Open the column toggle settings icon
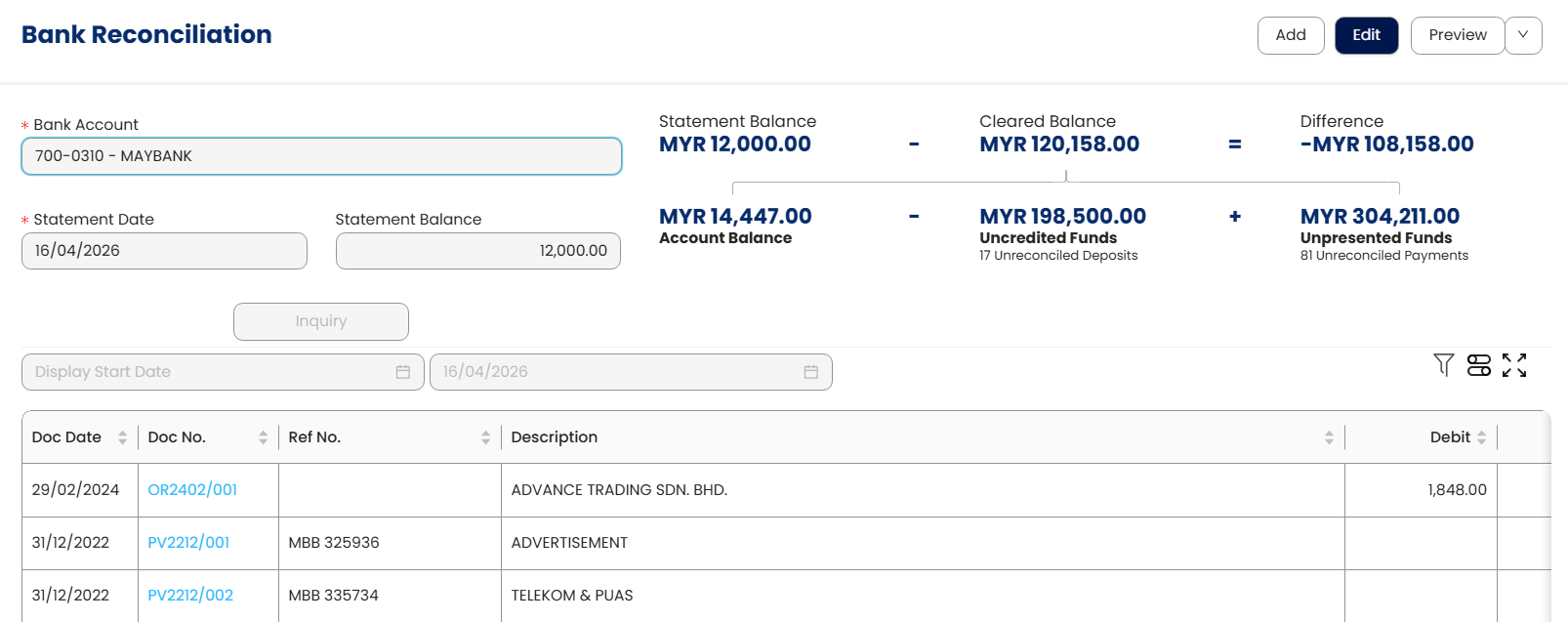Viewport: 1568px width, 622px height. [x=1479, y=365]
